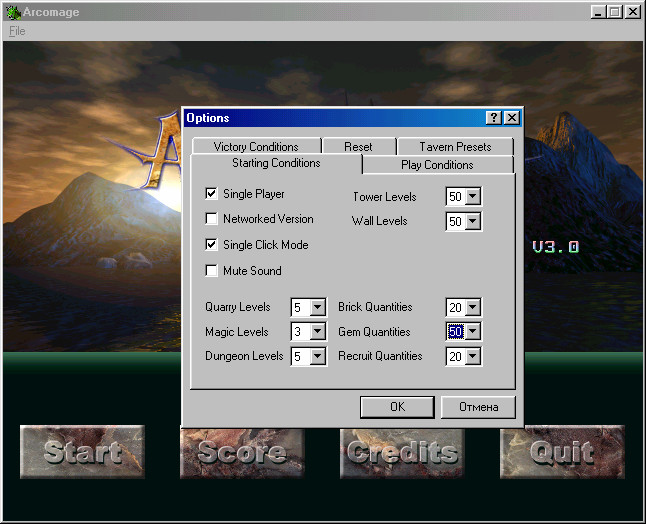Image resolution: width=646 pixels, height=524 pixels.
Task: Click the Gem Quantities label
Action: (x=374, y=332)
